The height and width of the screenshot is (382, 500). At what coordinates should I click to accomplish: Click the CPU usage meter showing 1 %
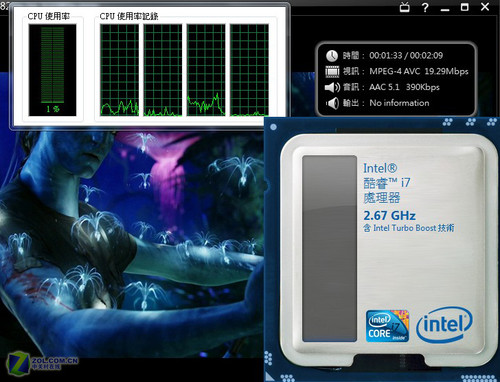coord(53,70)
